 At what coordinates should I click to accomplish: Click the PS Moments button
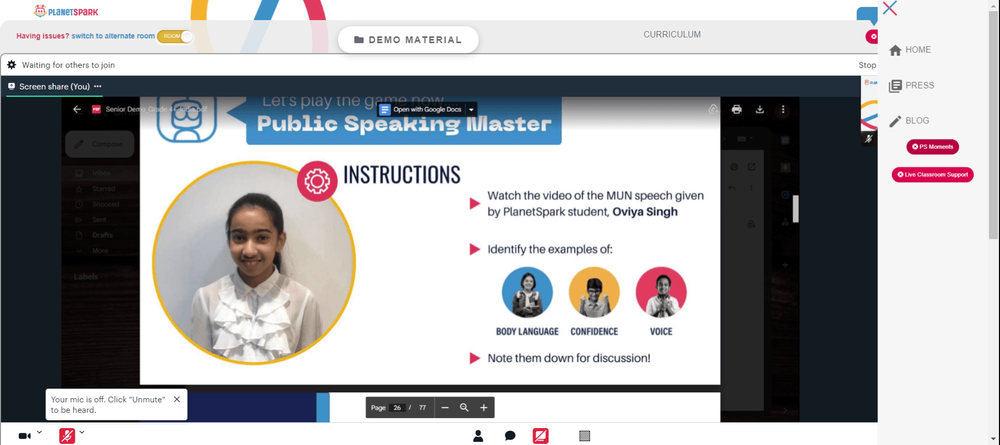[x=932, y=147]
